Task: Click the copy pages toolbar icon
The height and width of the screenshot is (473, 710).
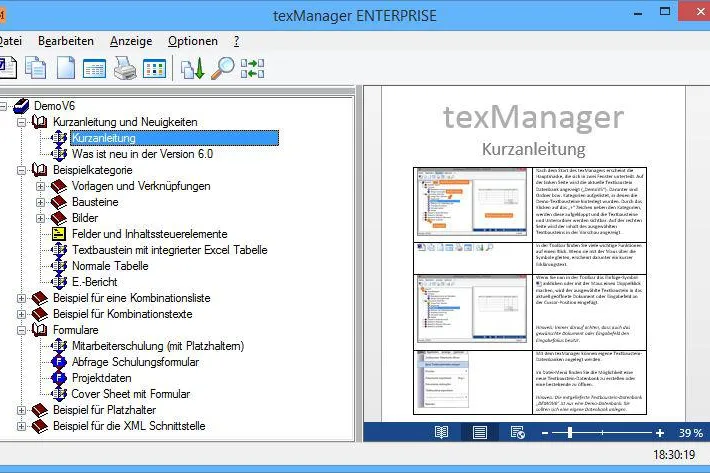Action: click(x=35, y=68)
